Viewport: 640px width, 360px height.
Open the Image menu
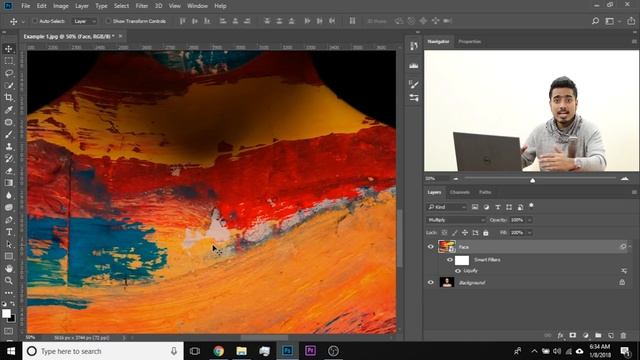(x=61, y=6)
